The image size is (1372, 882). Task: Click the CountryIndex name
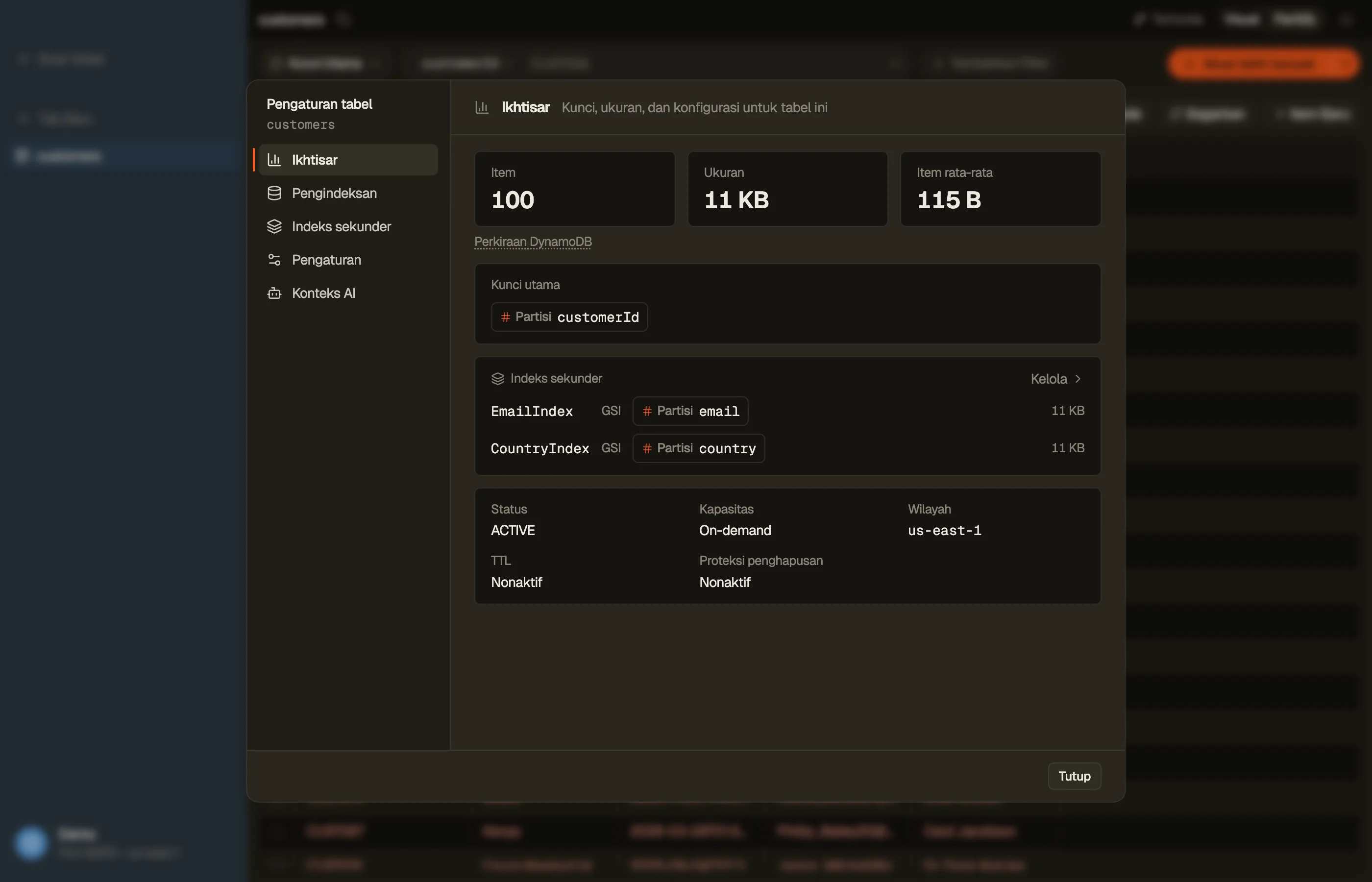click(540, 448)
